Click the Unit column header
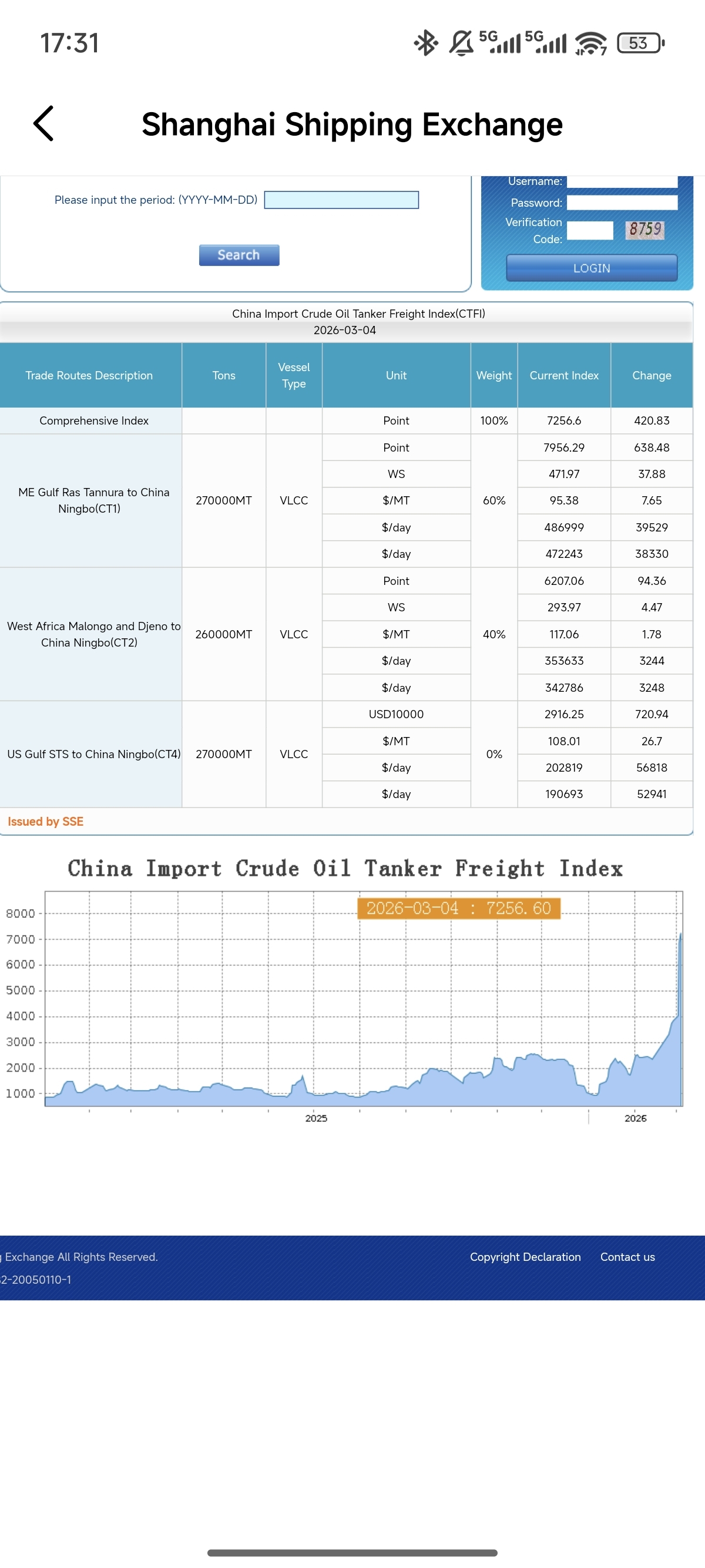Screen dimensions: 705x1568 click(x=397, y=376)
